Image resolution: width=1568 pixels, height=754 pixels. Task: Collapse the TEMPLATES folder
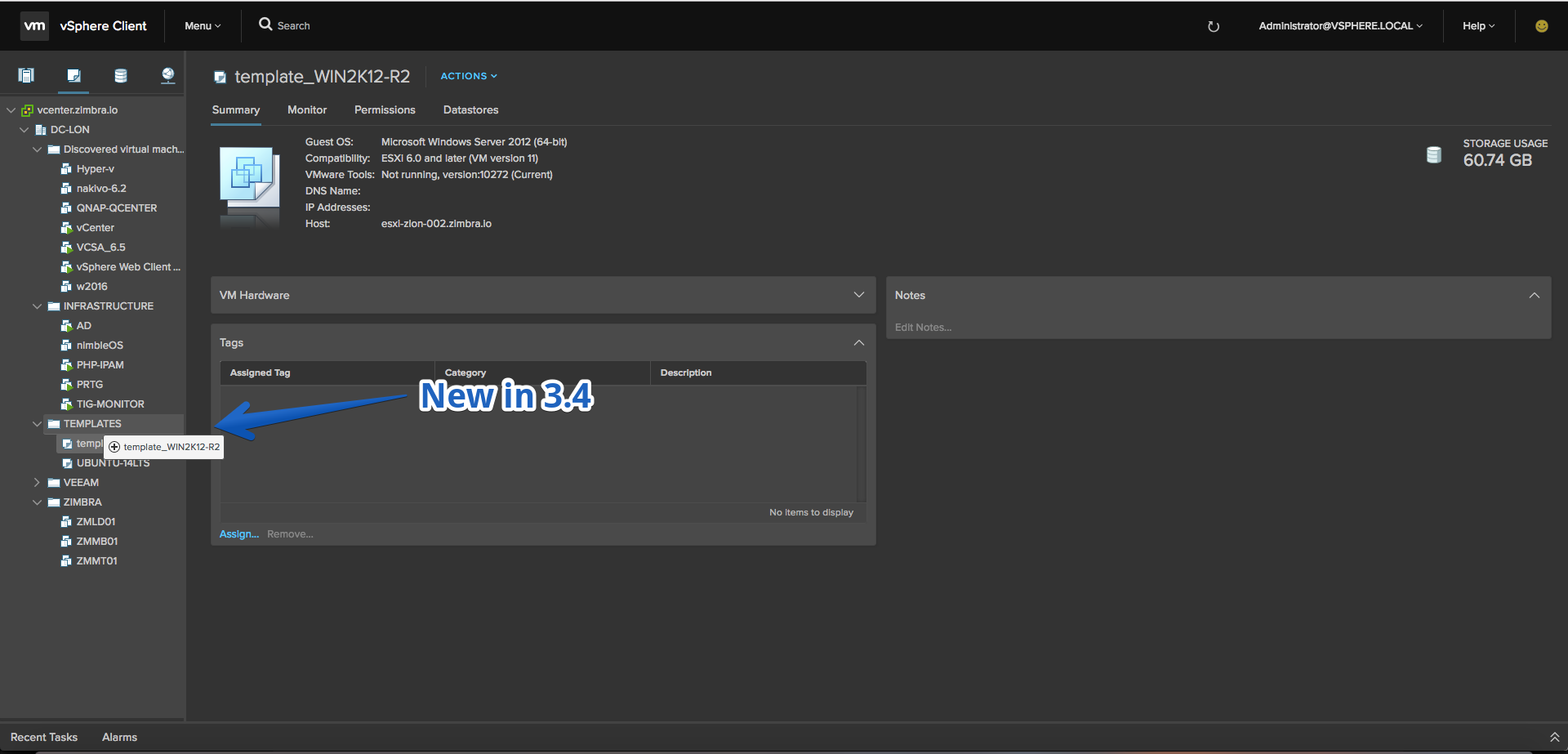click(x=38, y=424)
